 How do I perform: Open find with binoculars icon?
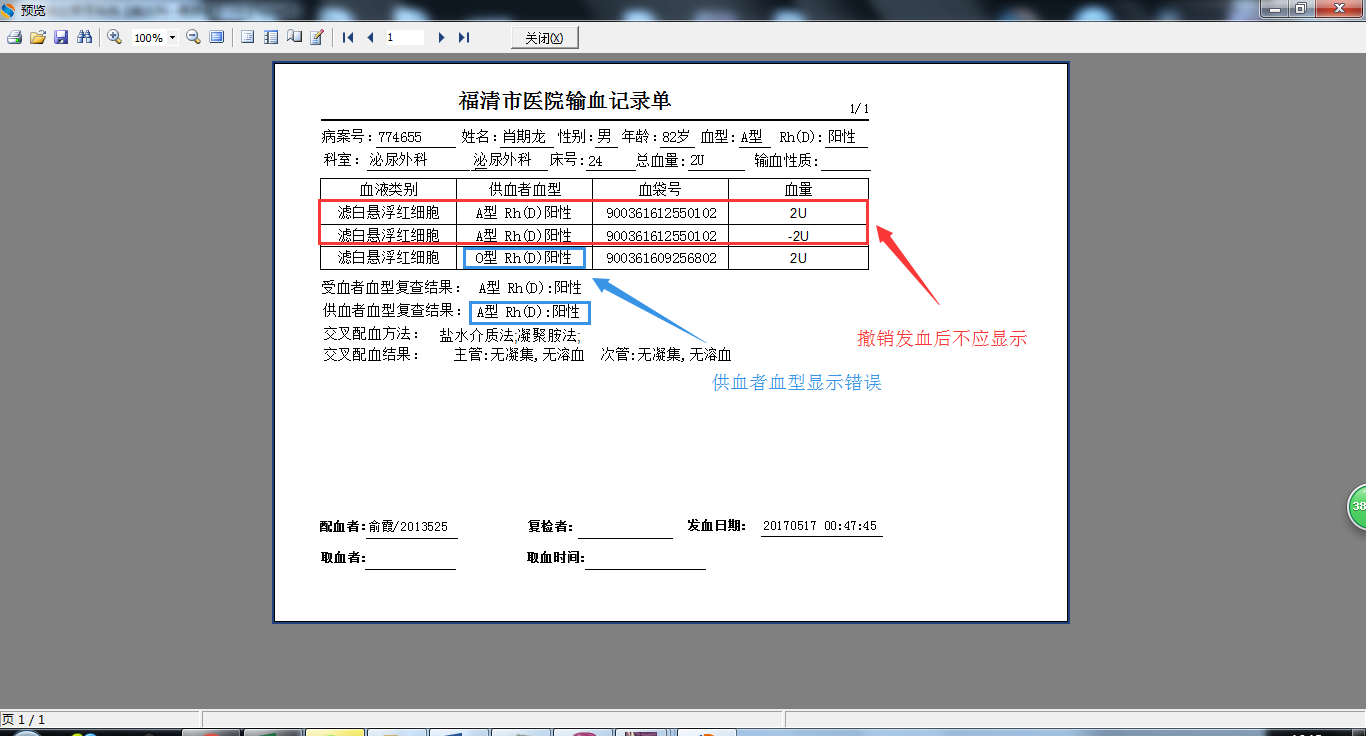click(x=85, y=37)
